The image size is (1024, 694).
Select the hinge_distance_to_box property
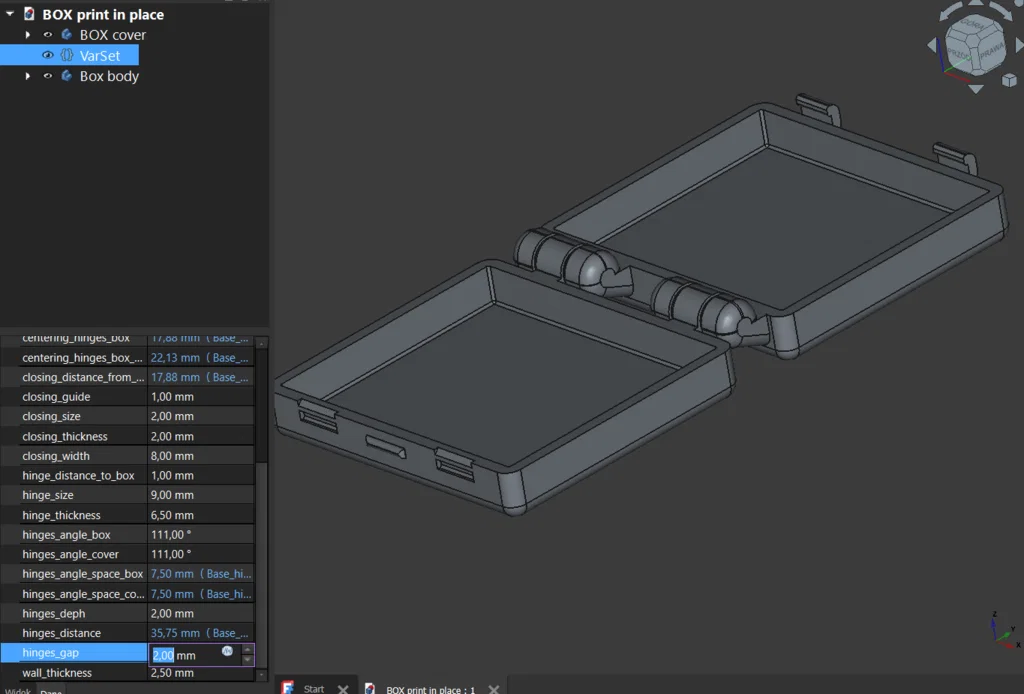point(78,475)
